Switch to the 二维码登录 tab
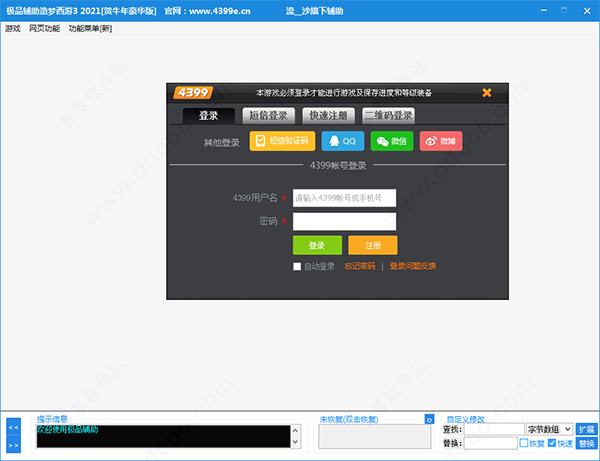Image resolution: width=600 pixels, height=461 pixels. (x=388, y=115)
